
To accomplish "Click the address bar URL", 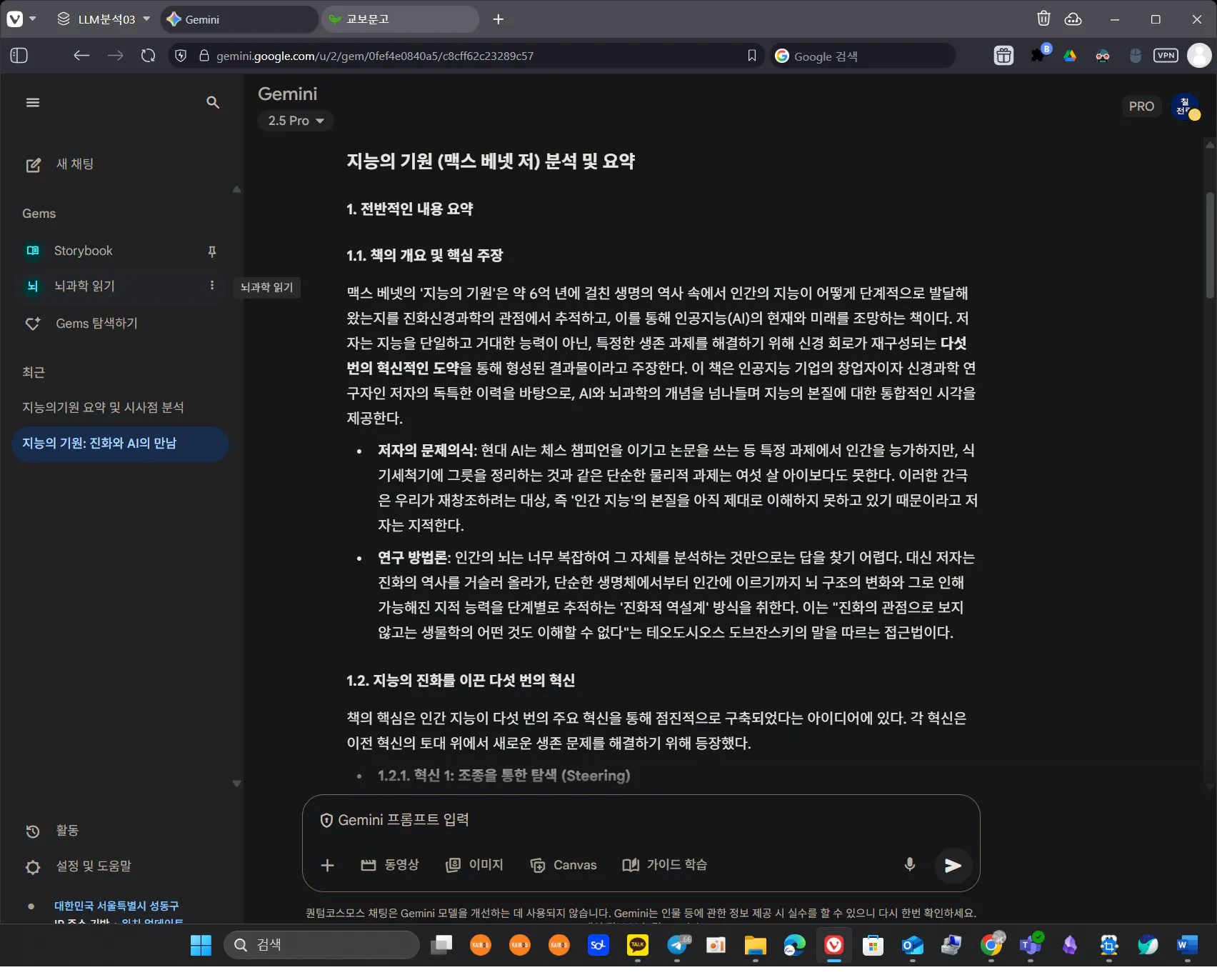I will click(x=375, y=56).
